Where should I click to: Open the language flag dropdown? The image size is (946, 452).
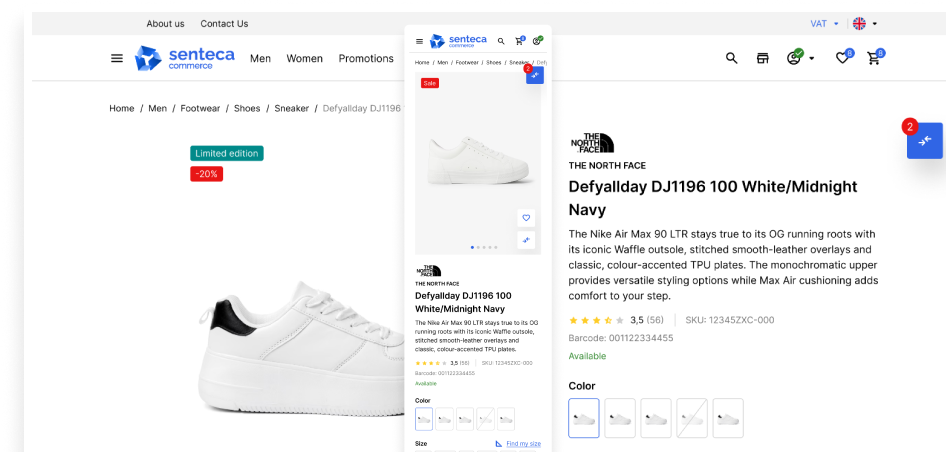(x=864, y=23)
